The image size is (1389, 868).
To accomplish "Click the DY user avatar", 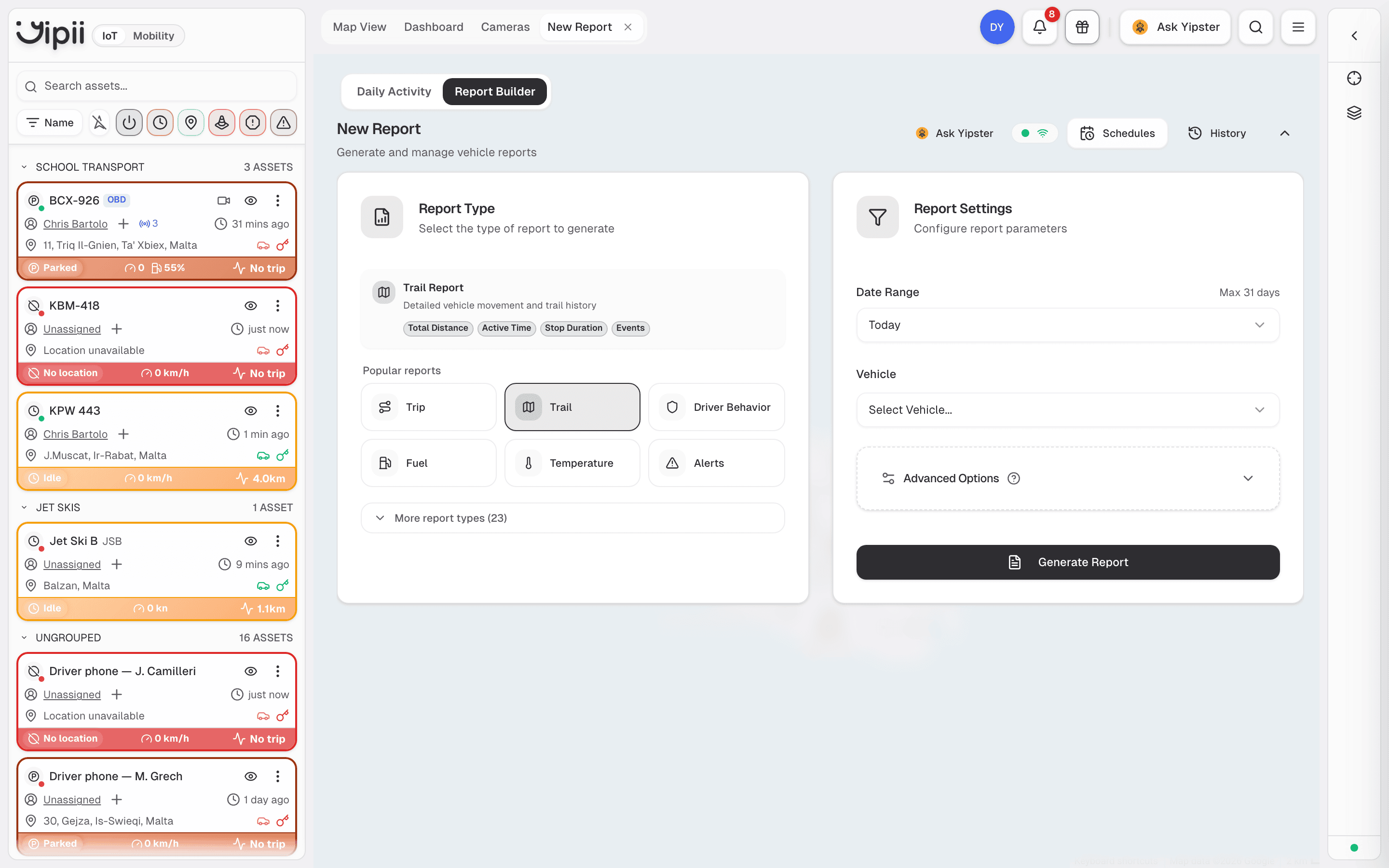I will tap(997, 27).
